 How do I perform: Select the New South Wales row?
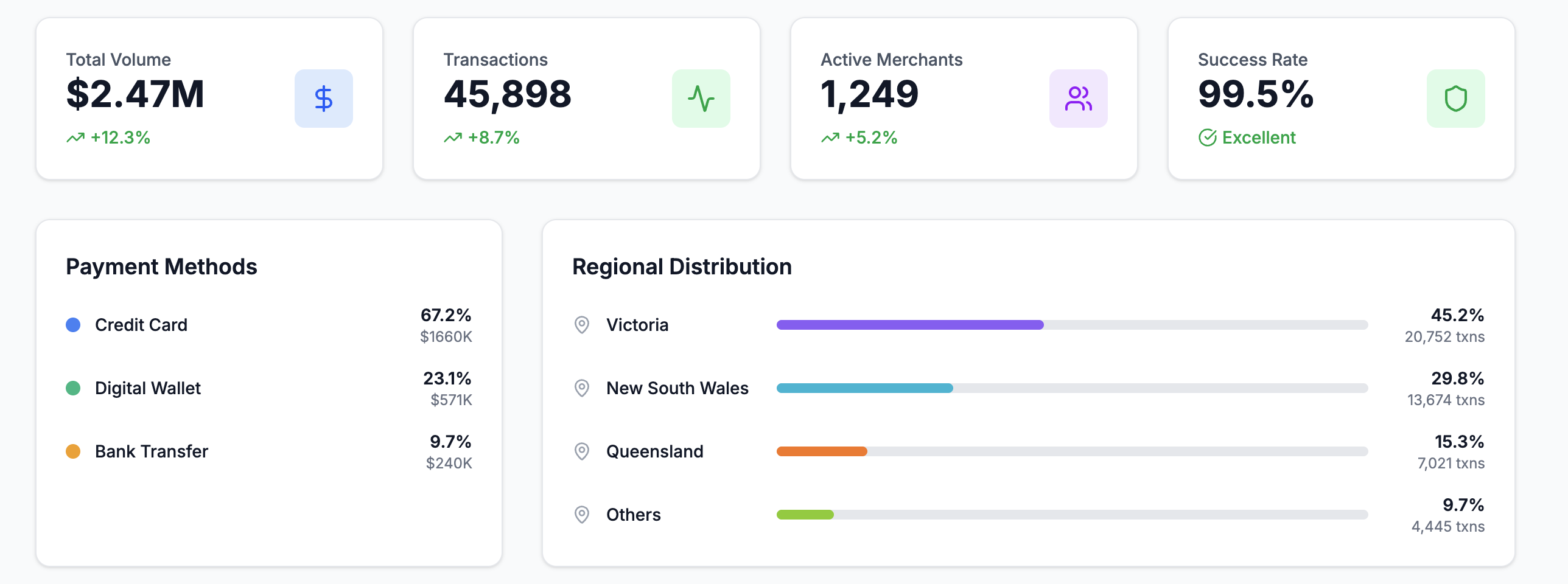677,388
